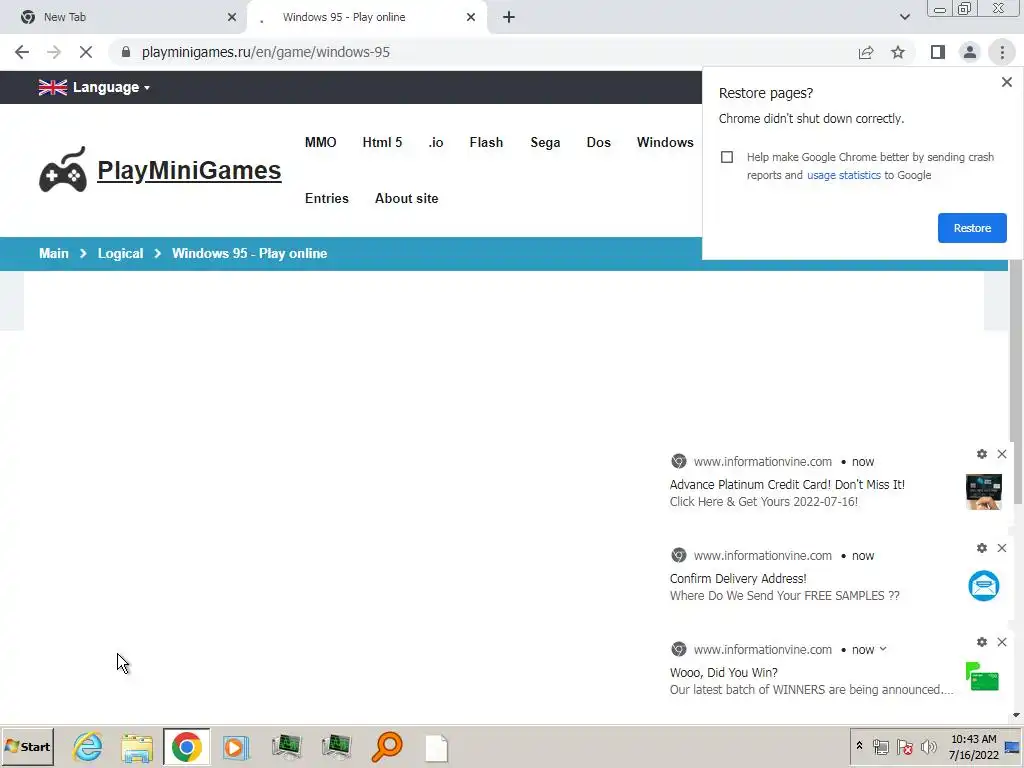Open the Windows games menu
Image resolution: width=1024 pixels, height=768 pixels.
coord(665,142)
